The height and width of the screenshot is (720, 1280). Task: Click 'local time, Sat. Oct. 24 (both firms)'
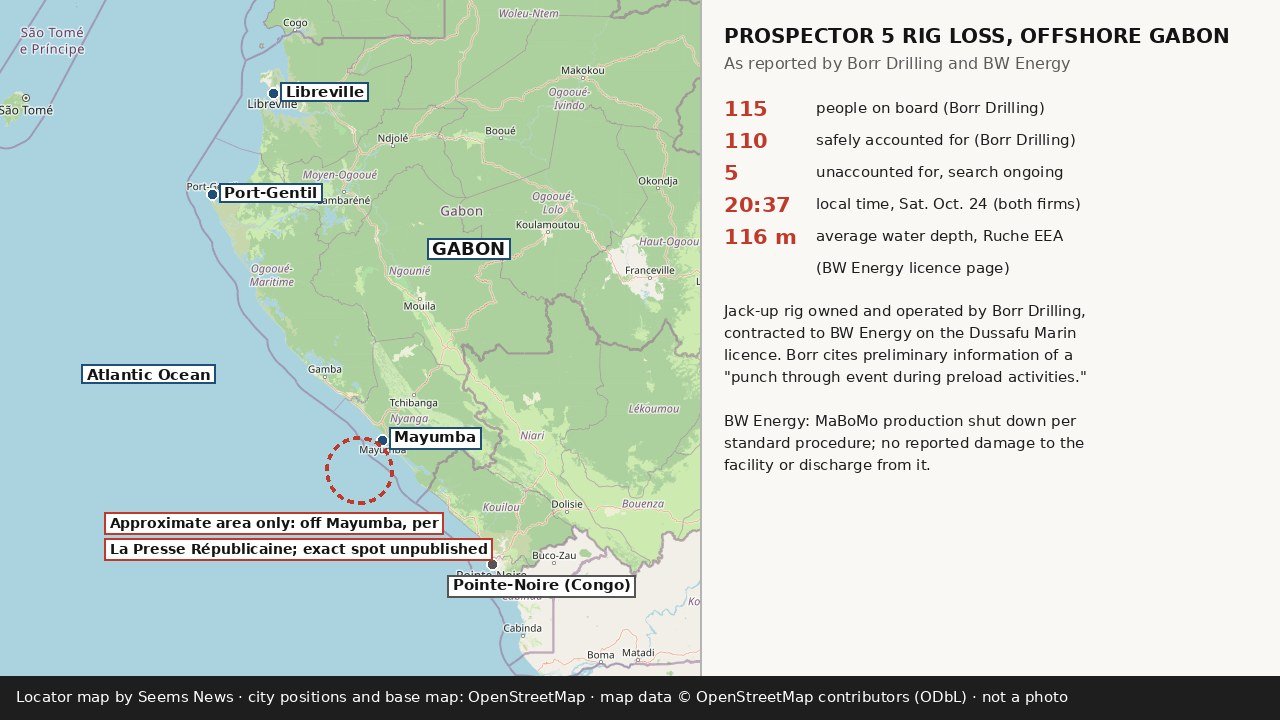pos(948,204)
